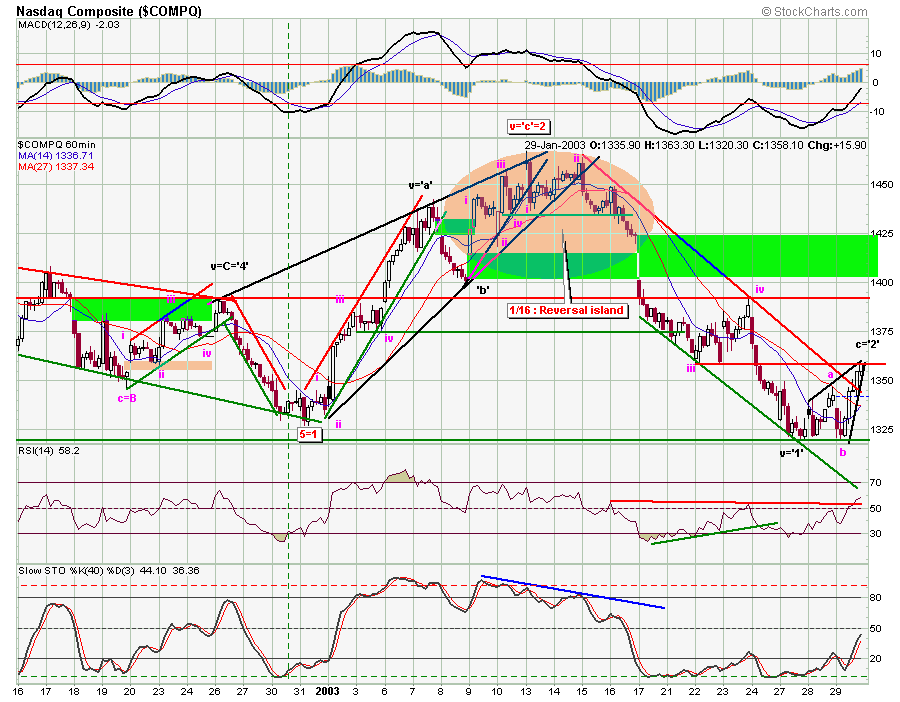
Task: Click the '13' date label on time axis
Action: coord(525,692)
